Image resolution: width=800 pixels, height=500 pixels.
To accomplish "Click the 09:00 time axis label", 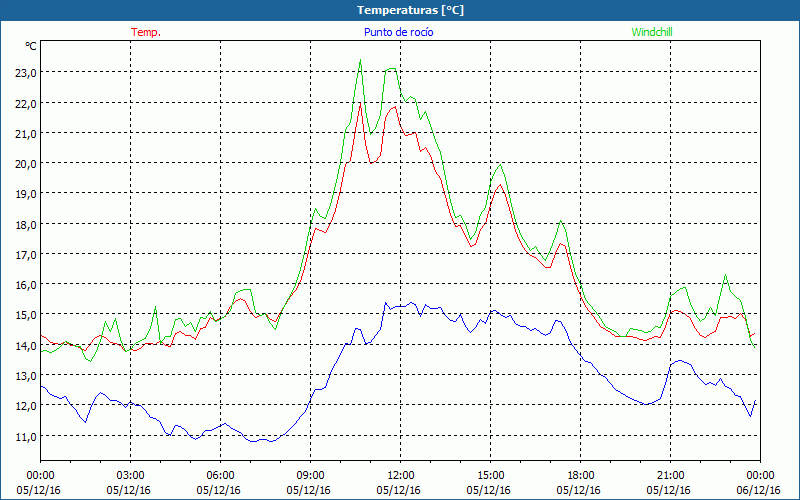I will [310, 476].
